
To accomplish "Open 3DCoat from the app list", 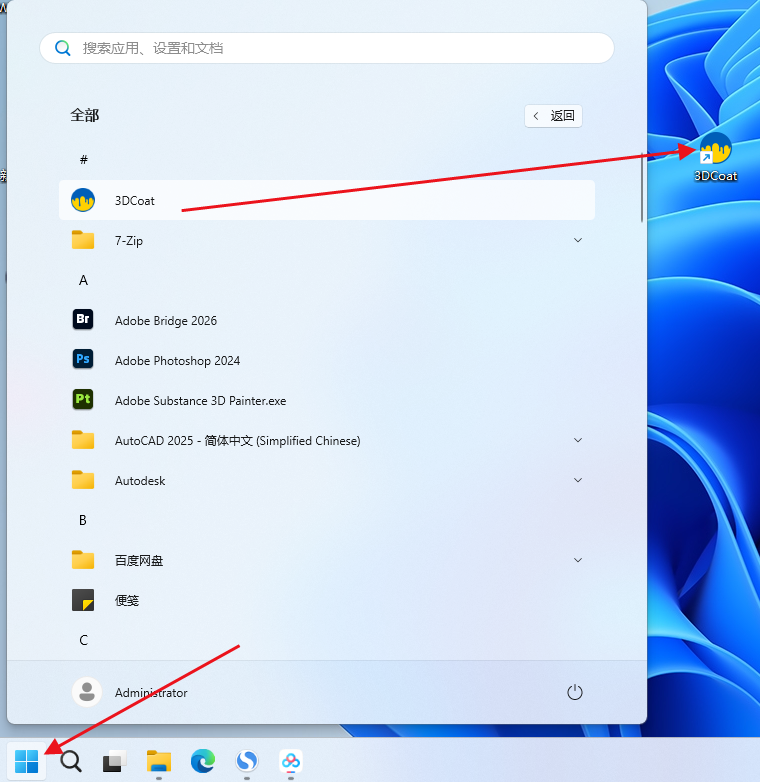I will point(327,200).
